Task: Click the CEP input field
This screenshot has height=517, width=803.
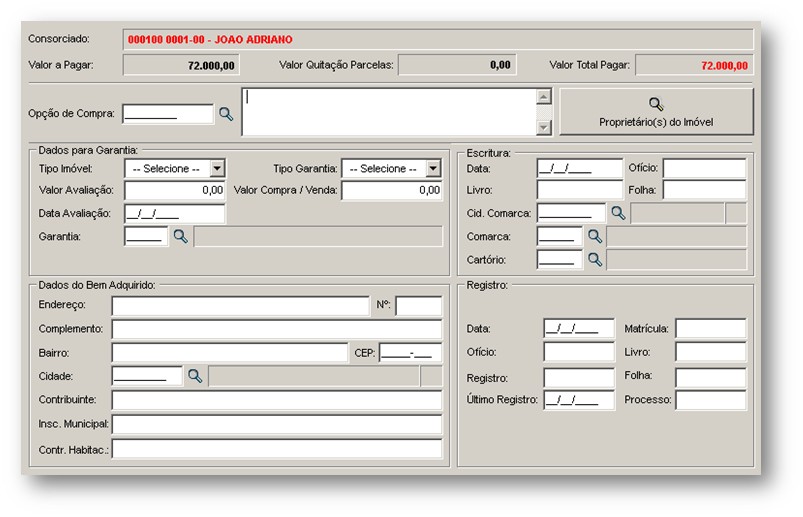Action: [x=410, y=353]
